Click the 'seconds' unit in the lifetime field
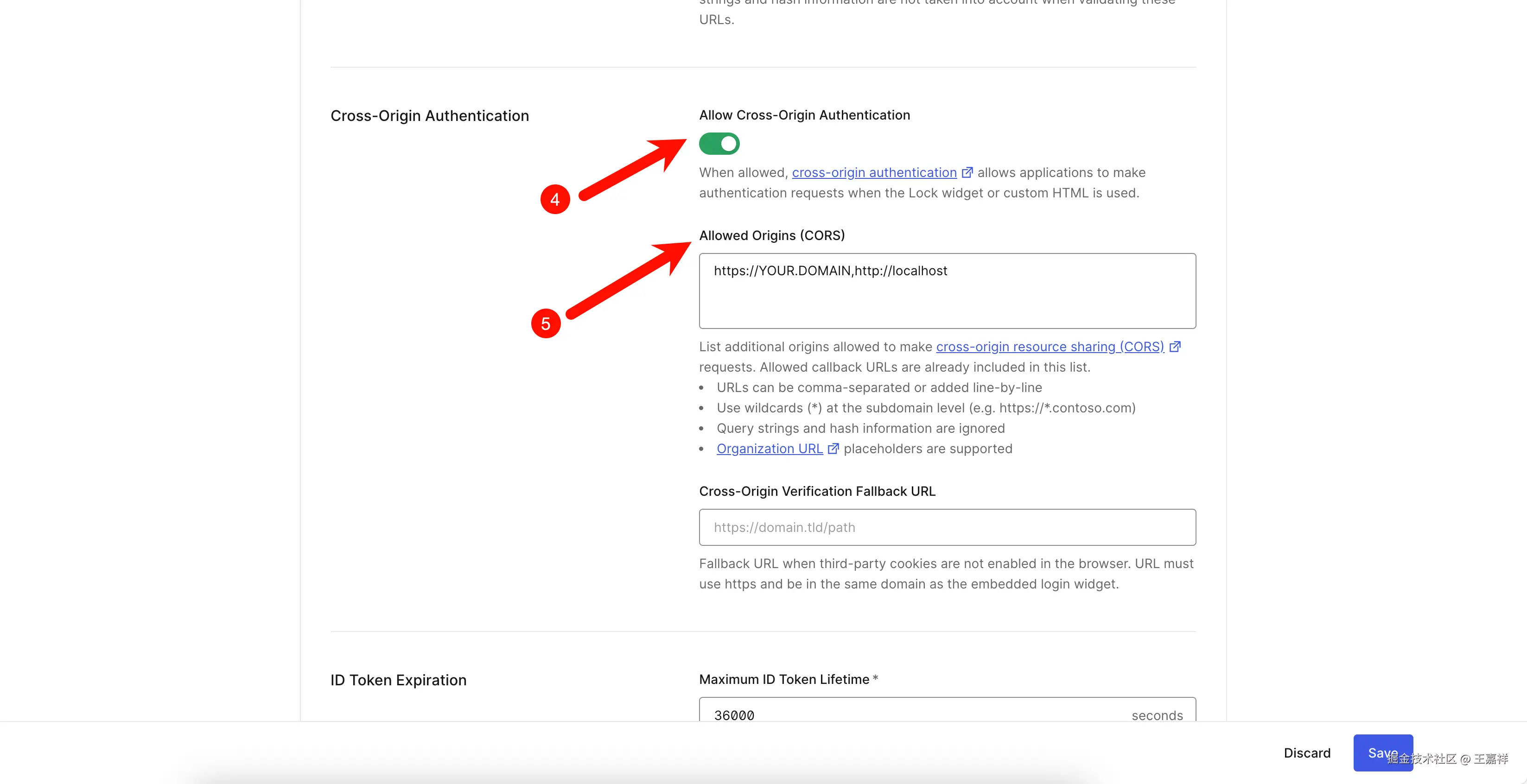The image size is (1527, 784). coord(1157,715)
